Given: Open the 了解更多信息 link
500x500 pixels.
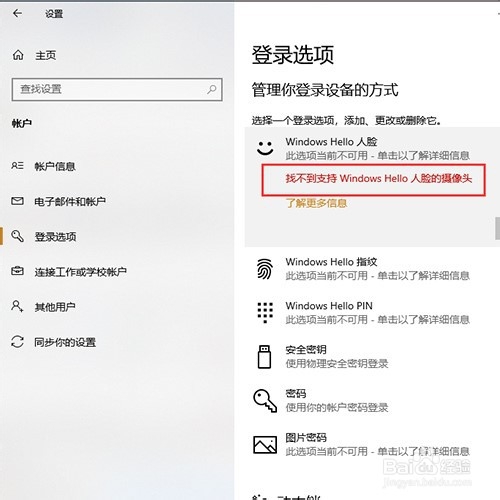Looking at the screenshot, I should (316, 203).
